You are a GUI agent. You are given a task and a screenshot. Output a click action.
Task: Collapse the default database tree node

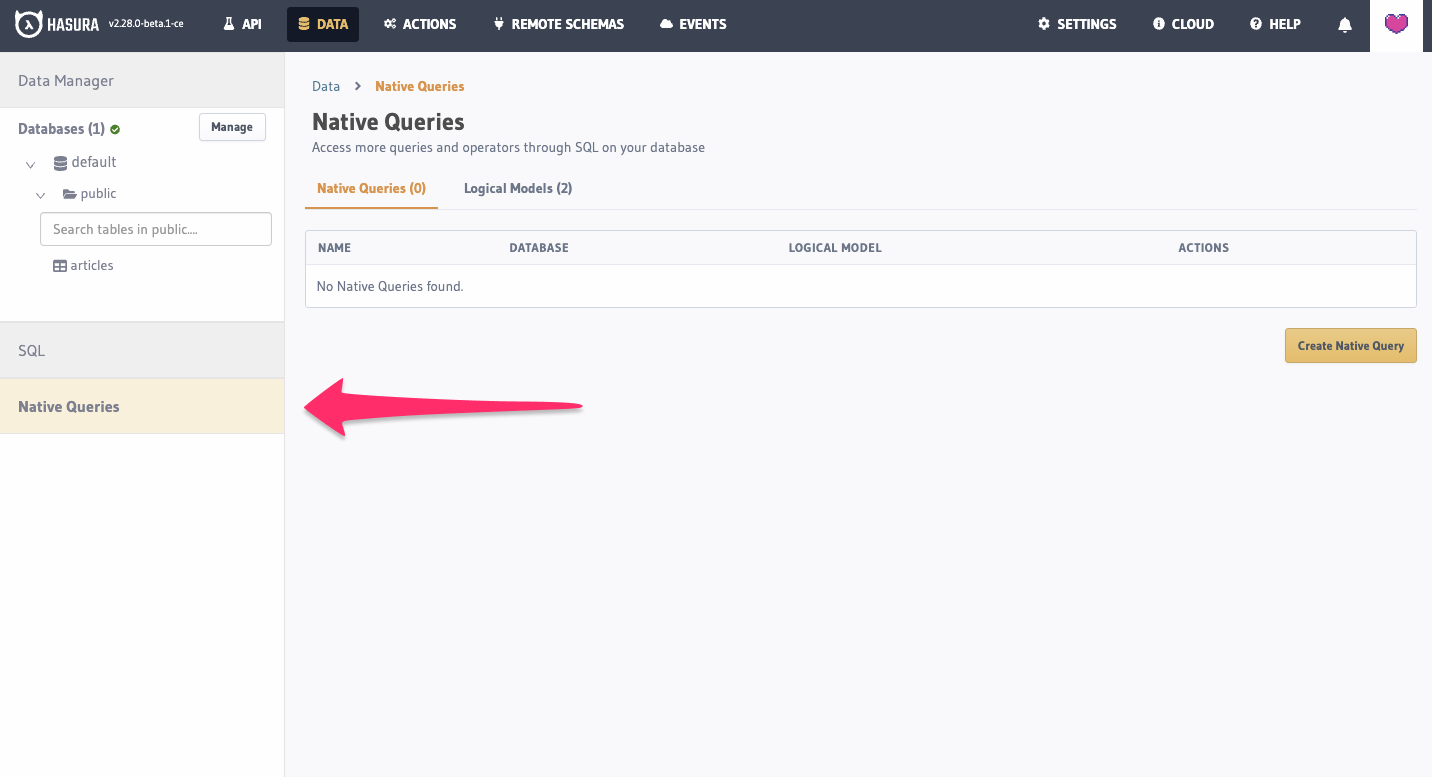(31, 164)
